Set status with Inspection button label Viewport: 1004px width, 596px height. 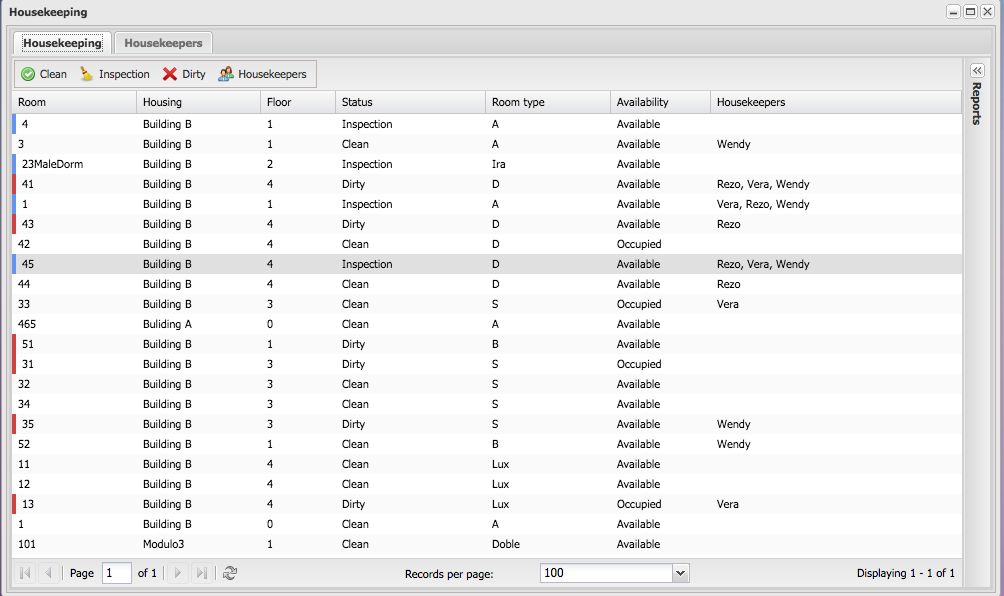coord(124,74)
